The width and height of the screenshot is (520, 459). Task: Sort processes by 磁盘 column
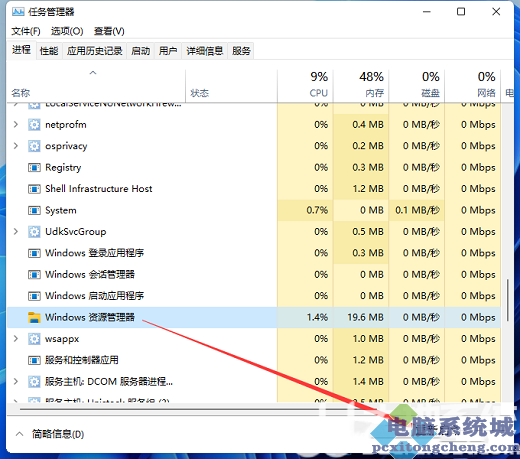pos(417,85)
